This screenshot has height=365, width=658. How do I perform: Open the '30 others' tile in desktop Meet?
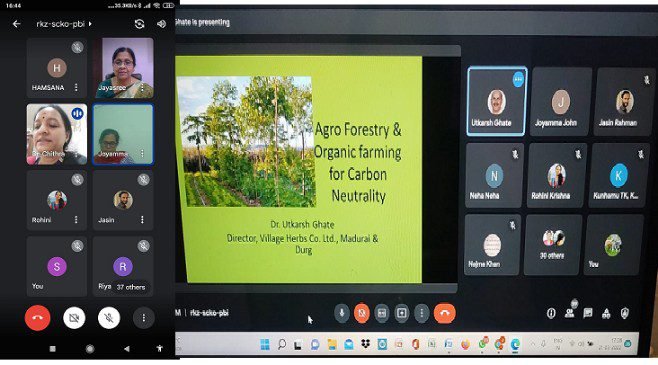click(x=553, y=245)
